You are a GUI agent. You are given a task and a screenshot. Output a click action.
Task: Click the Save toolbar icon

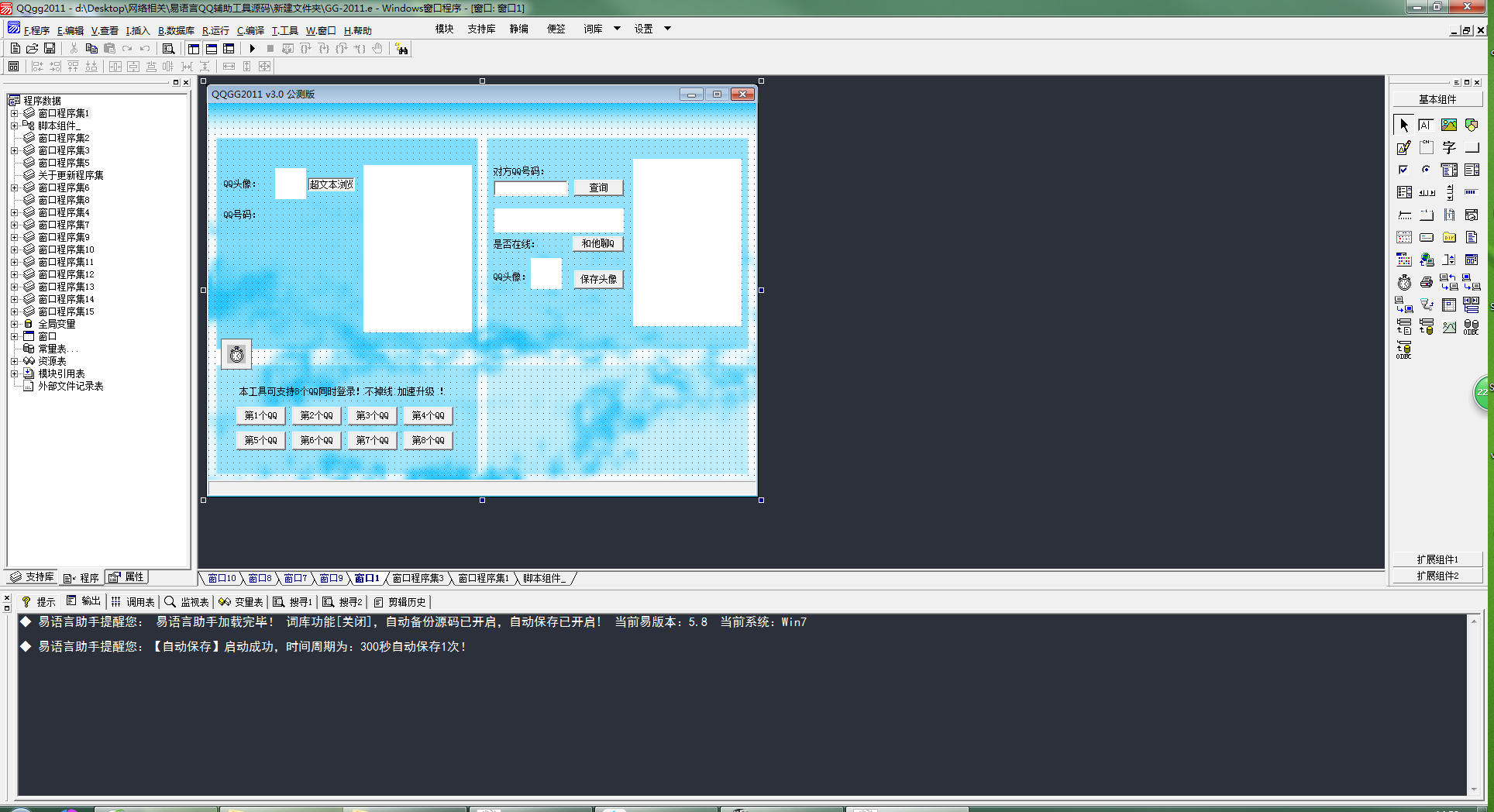click(x=50, y=48)
